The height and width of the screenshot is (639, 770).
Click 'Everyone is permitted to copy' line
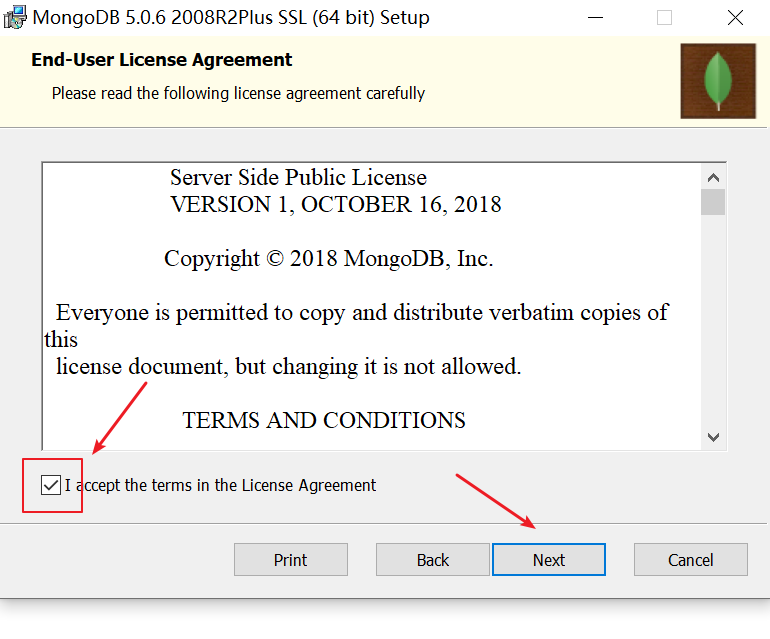pos(362,312)
